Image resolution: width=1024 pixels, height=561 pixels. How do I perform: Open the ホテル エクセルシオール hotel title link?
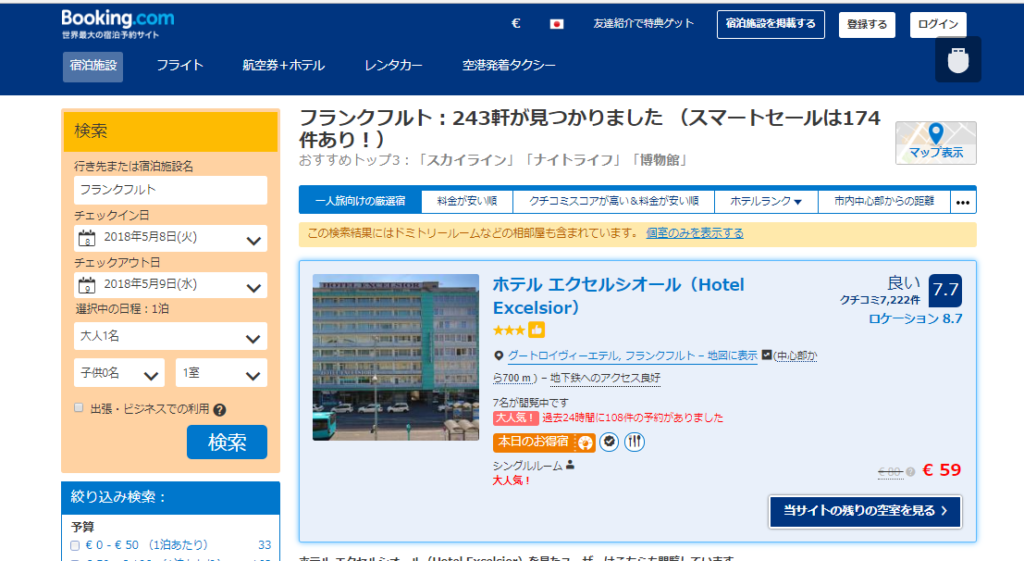click(x=618, y=296)
